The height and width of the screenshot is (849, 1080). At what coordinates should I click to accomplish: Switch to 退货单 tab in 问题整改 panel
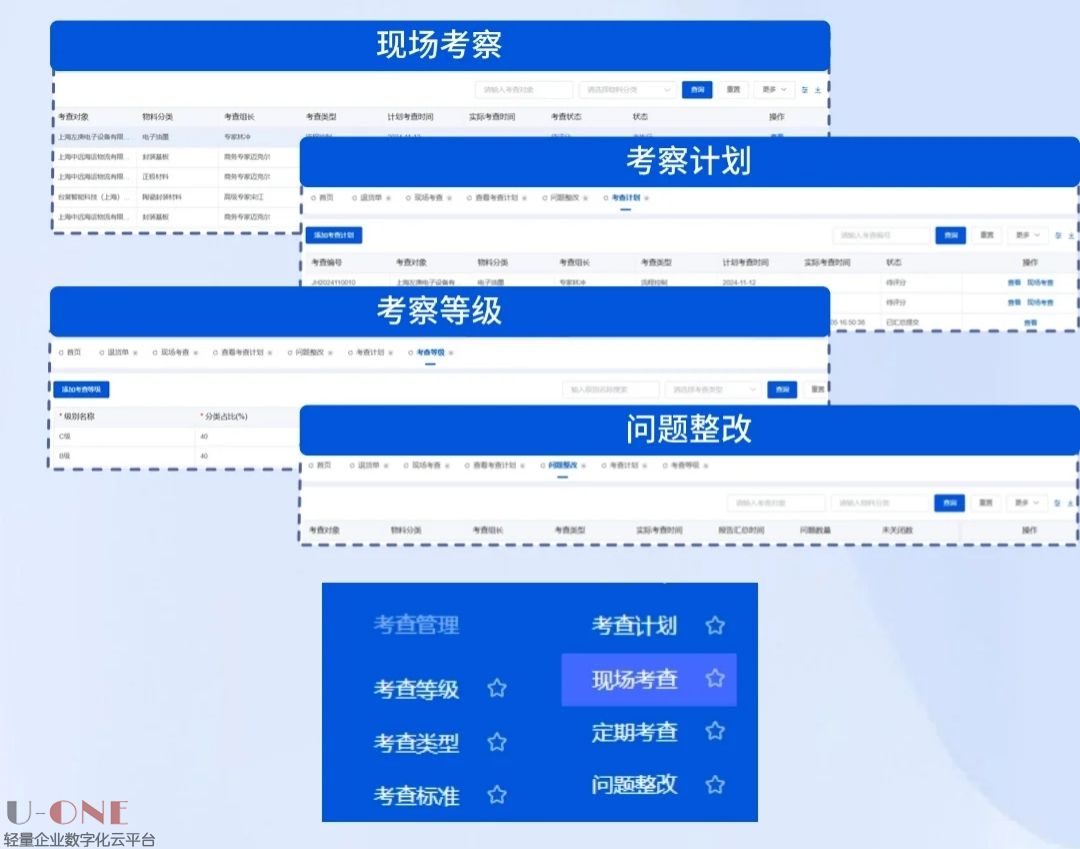(368, 465)
